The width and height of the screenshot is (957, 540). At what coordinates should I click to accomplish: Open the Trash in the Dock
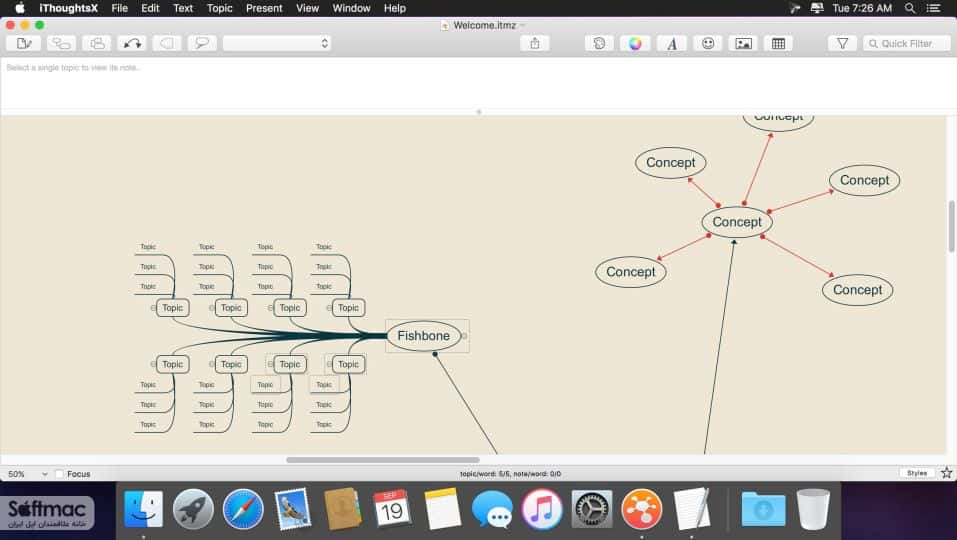[813, 509]
